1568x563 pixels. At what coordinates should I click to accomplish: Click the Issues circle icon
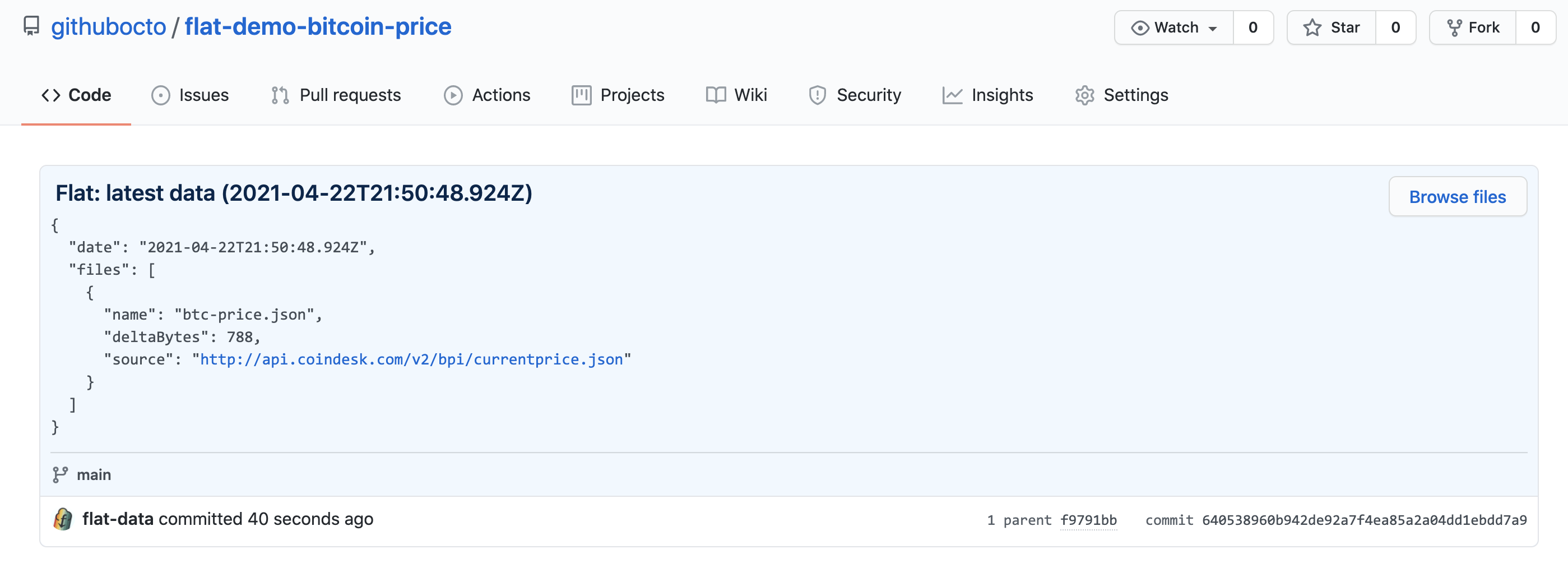point(161,96)
